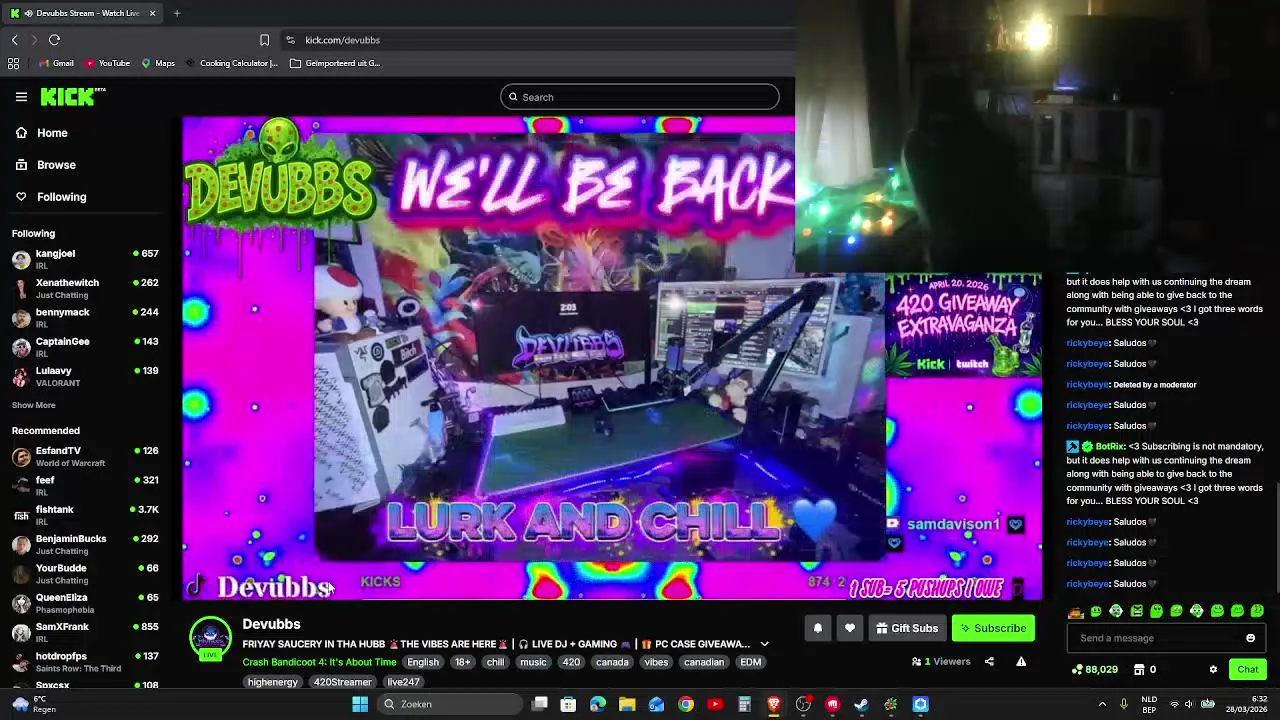Open emoji picker in chat box
Screen dimensions: 1280x720
tap(1250, 638)
